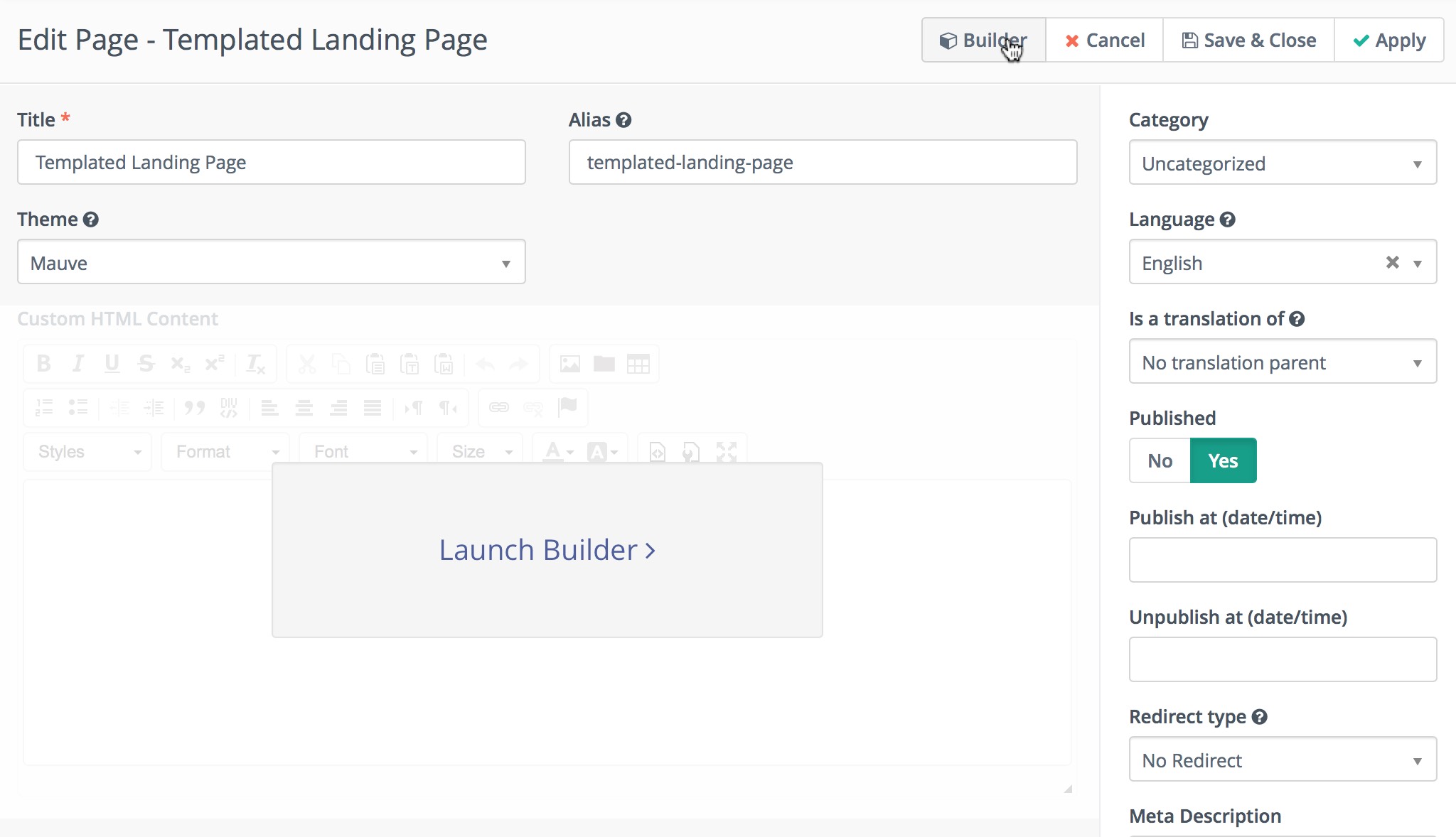Viewport: 1456px width, 837px height.
Task: Open the translation parent dropdown
Action: [1282, 362]
